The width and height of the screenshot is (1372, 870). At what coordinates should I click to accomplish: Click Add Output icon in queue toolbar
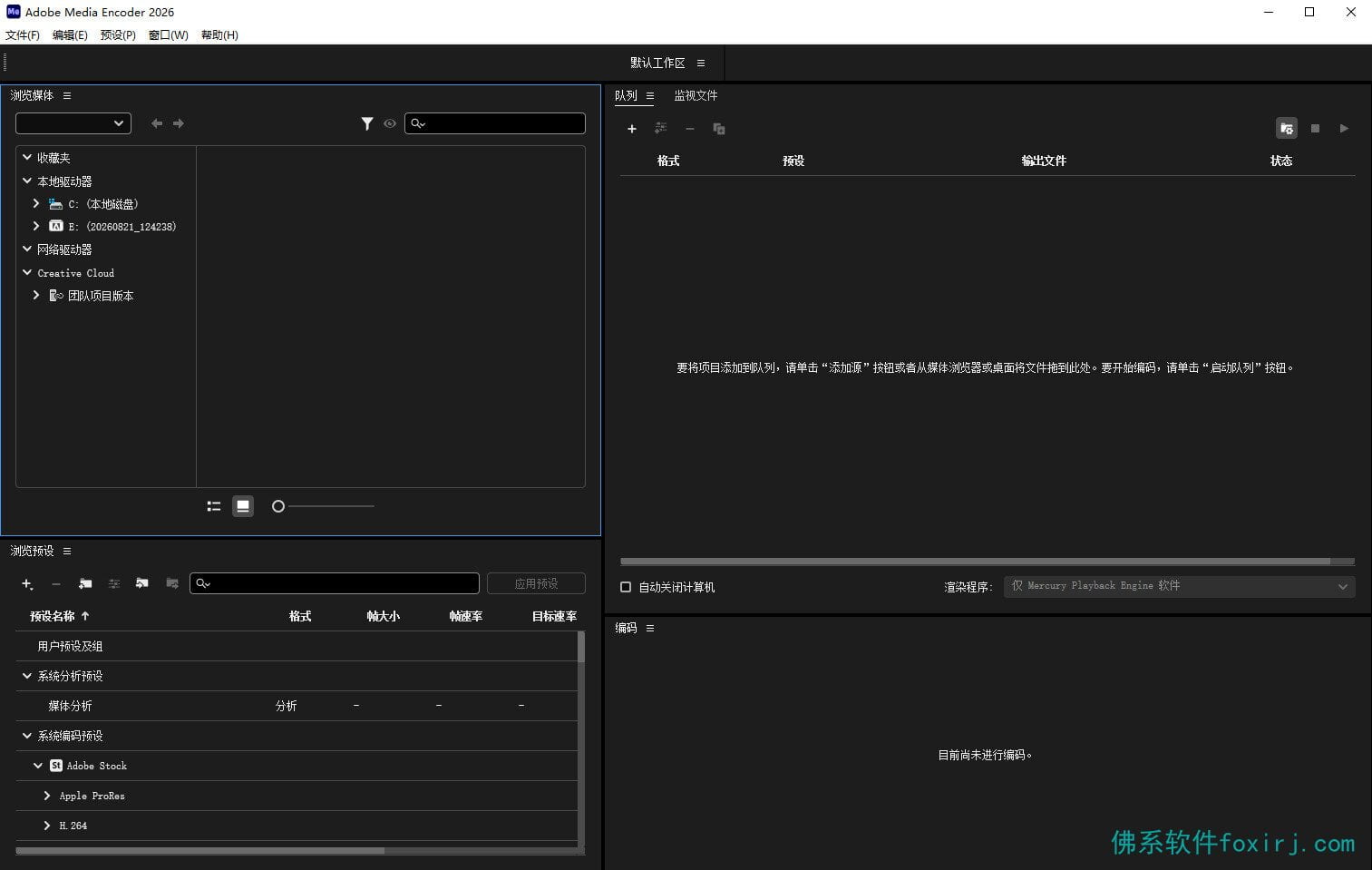660,129
